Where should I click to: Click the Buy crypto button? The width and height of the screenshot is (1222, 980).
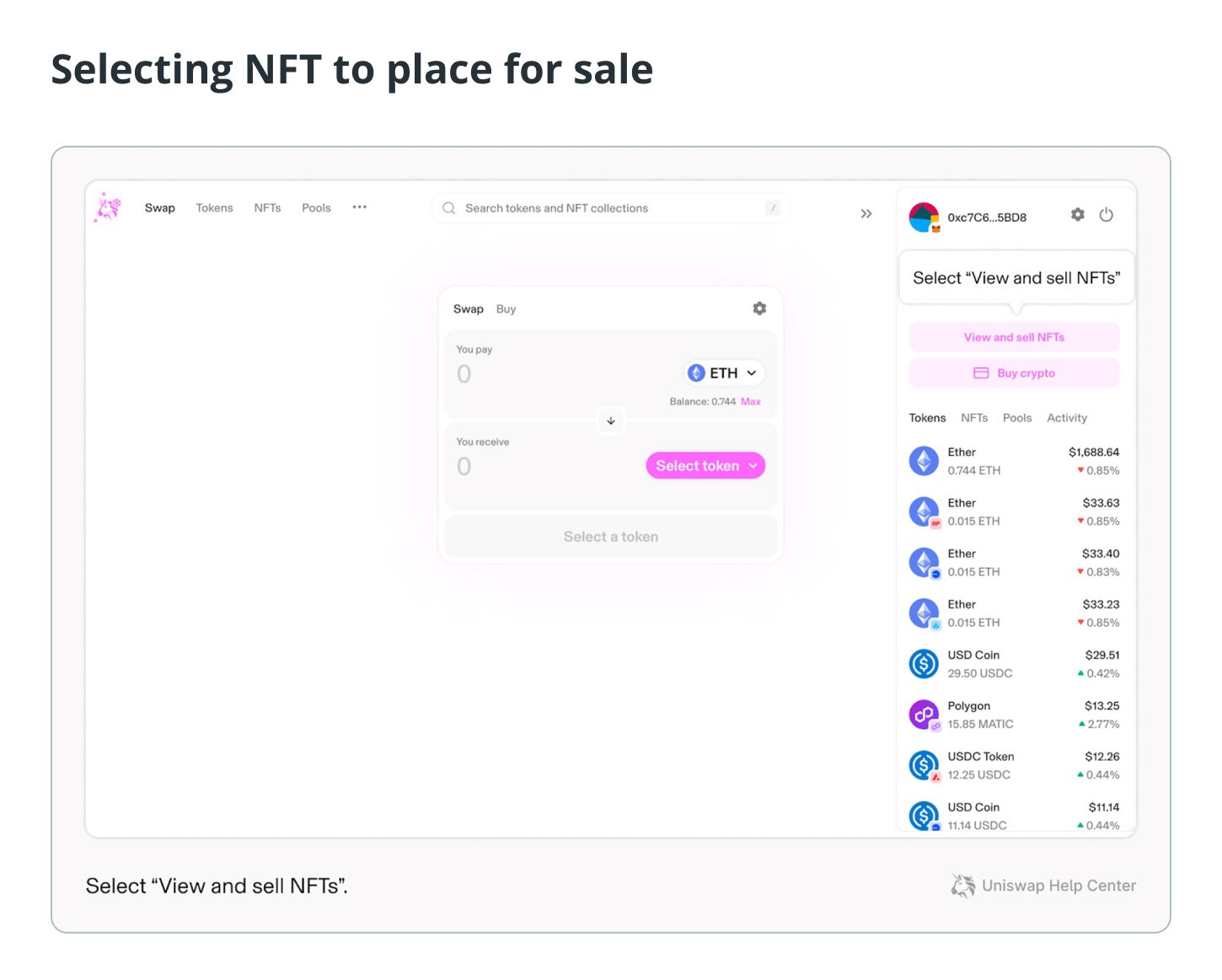click(1014, 373)
